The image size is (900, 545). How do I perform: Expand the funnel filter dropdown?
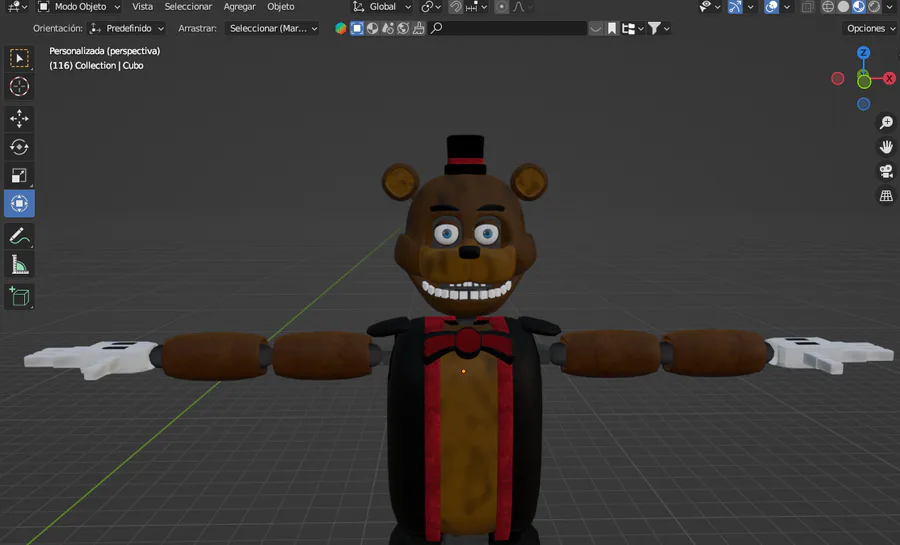pos(658,28)
